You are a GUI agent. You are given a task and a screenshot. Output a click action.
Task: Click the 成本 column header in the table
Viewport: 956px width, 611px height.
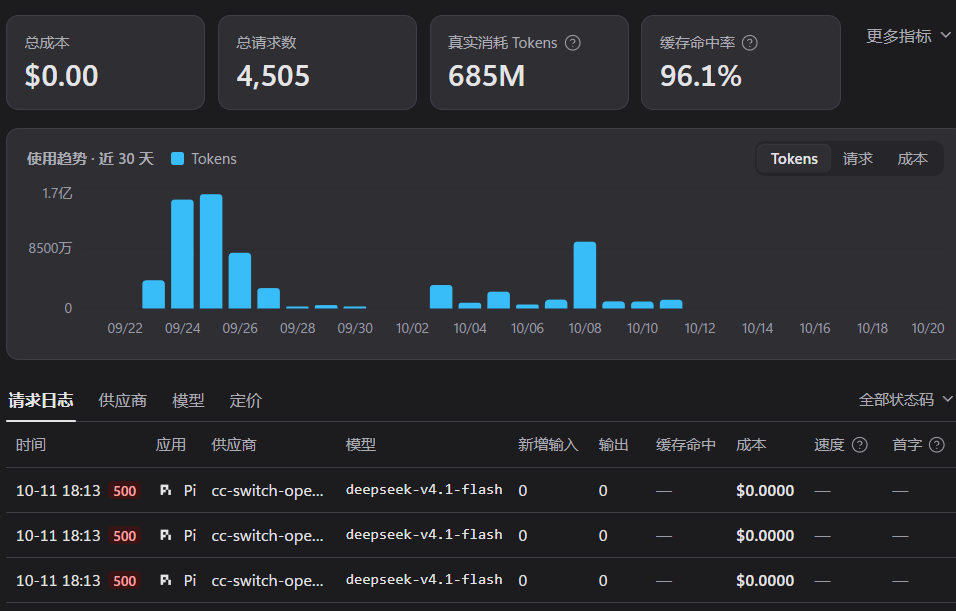click(x=751, y=445)
